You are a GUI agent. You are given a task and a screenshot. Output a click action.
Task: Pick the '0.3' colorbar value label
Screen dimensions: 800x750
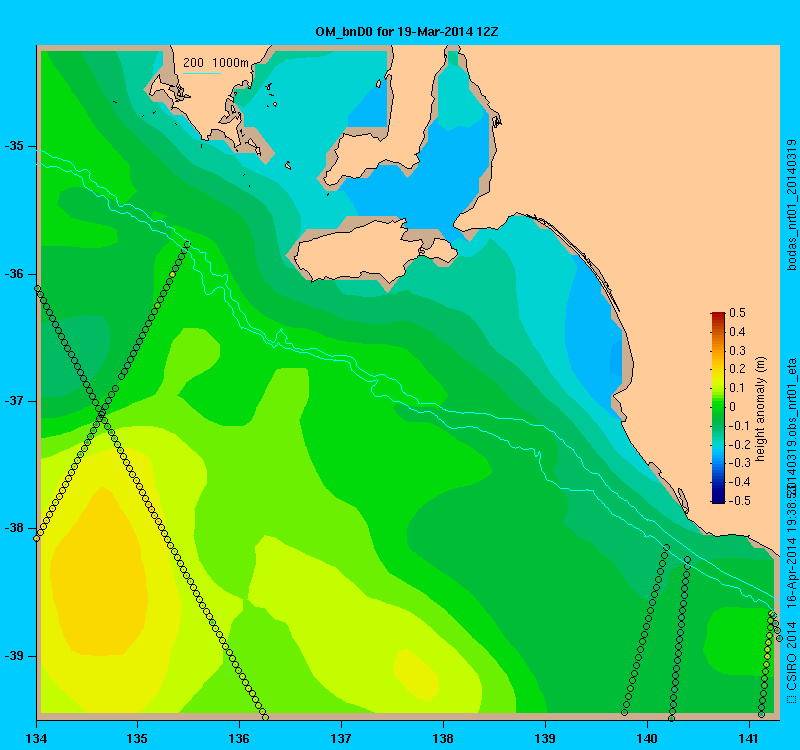[x=737, y=351]
